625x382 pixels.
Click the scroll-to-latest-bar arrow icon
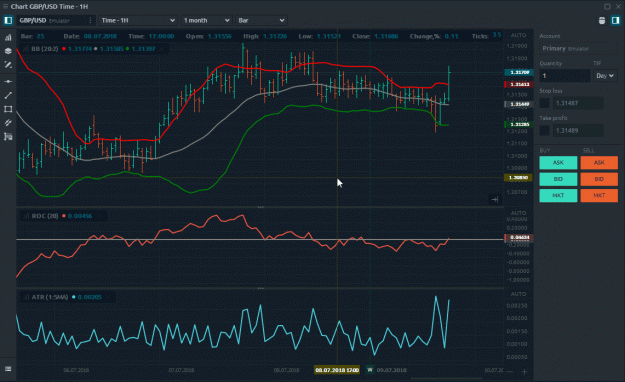coord(495,199)
